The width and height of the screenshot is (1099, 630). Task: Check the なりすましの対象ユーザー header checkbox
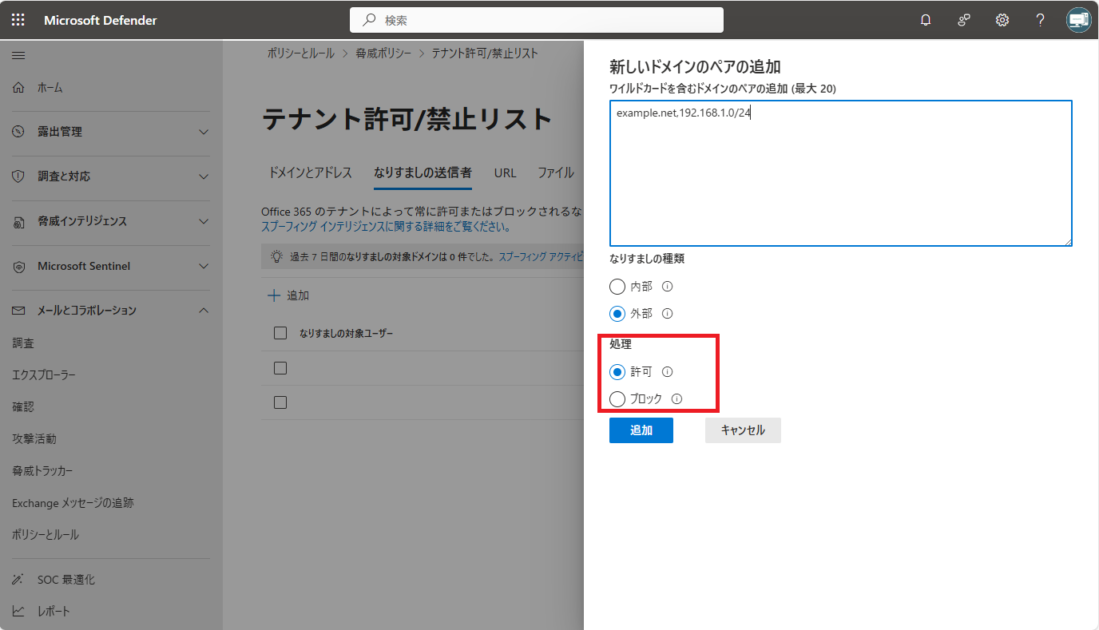(280, 333)
